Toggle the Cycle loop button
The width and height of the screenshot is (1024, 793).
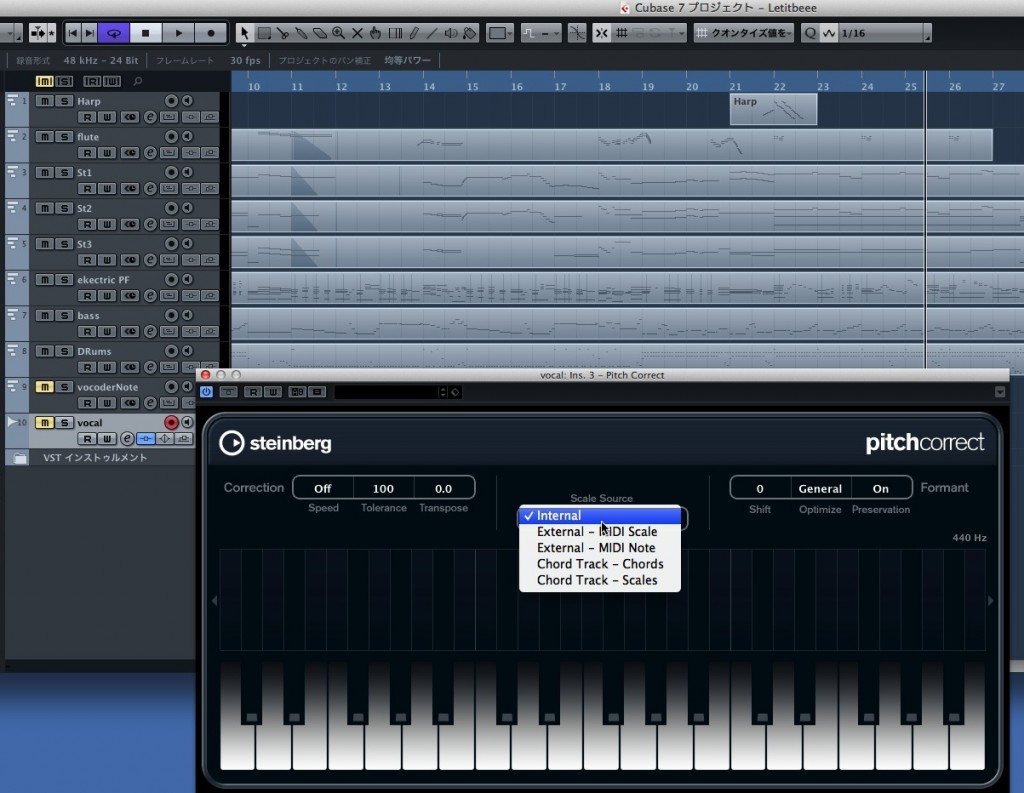(114, 33)
